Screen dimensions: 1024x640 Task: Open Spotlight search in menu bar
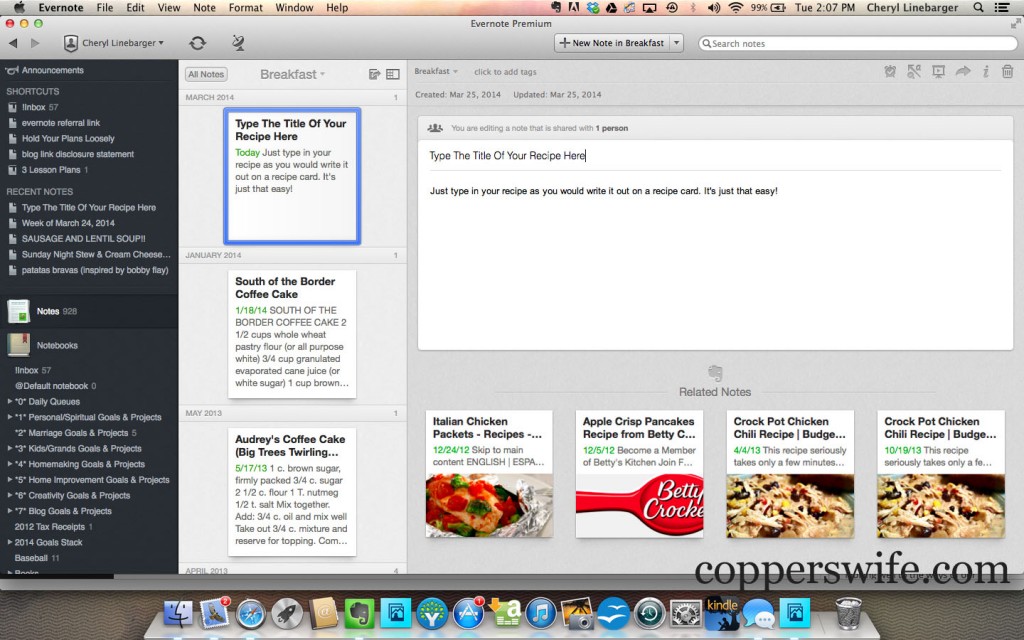pos(978,8)
